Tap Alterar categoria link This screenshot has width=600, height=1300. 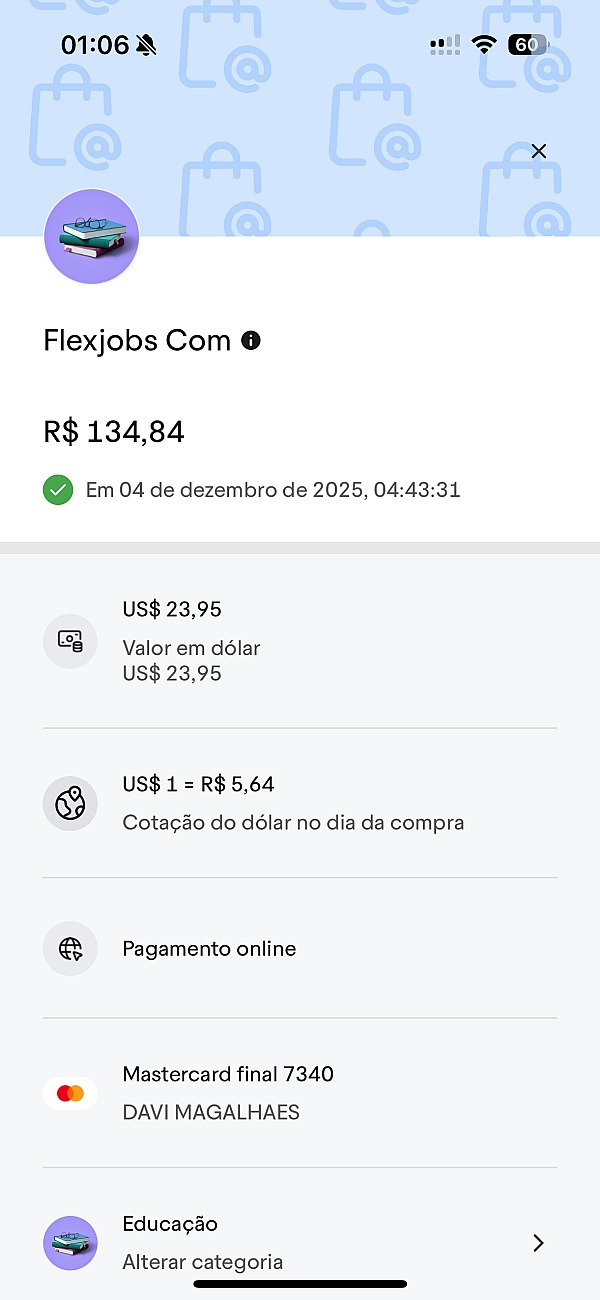pyautogui.click(x=202, y=1262)
